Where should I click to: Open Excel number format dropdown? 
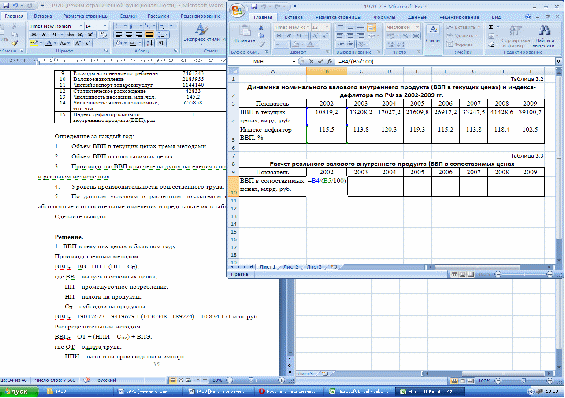[x=417, y=27]
